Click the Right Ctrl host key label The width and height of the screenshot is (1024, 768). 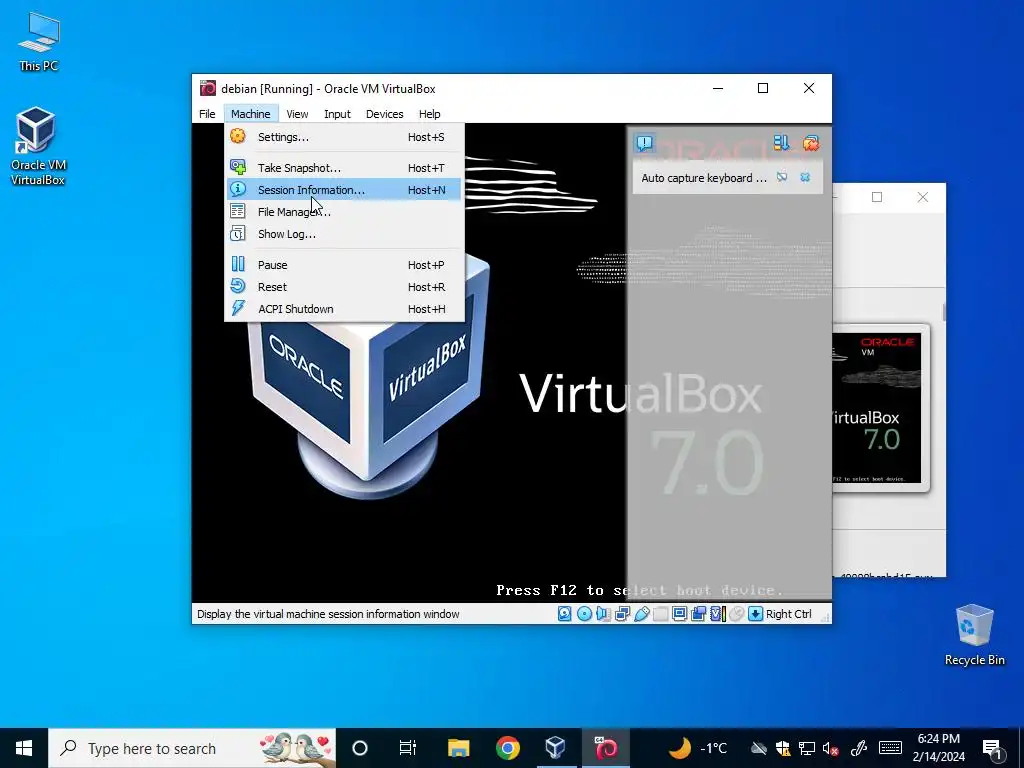[x=789, y=614]
